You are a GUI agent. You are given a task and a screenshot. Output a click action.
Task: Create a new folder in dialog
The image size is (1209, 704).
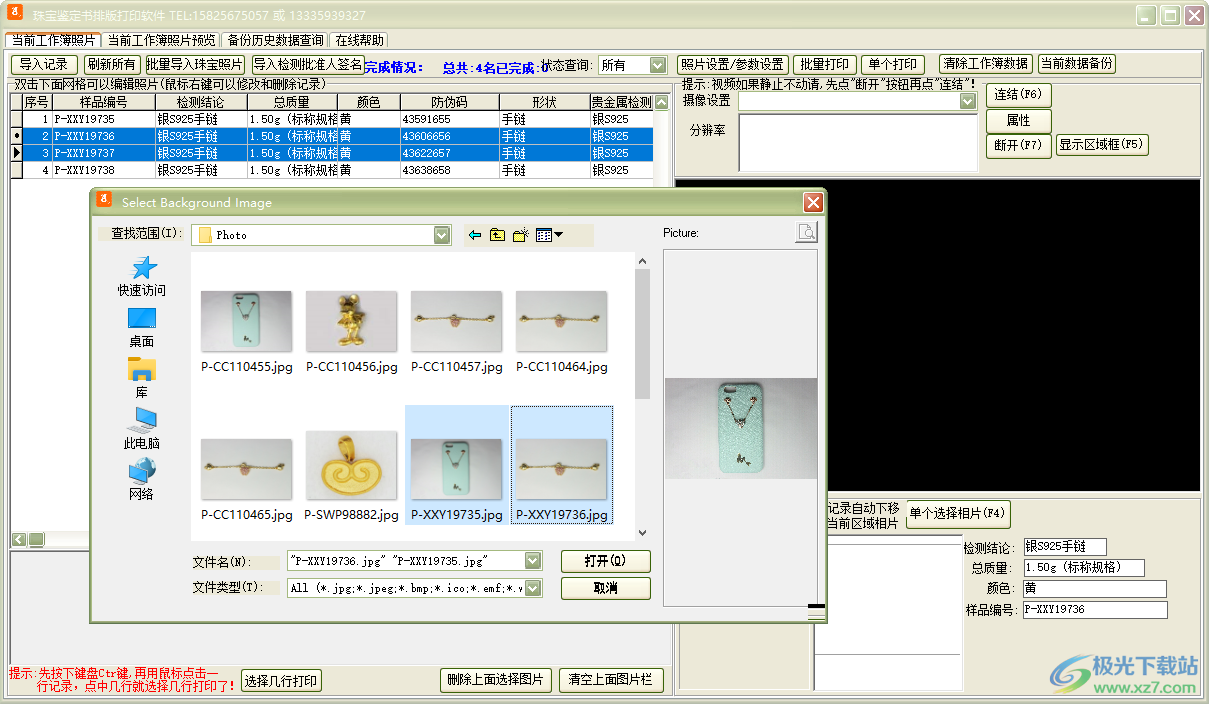520,235
